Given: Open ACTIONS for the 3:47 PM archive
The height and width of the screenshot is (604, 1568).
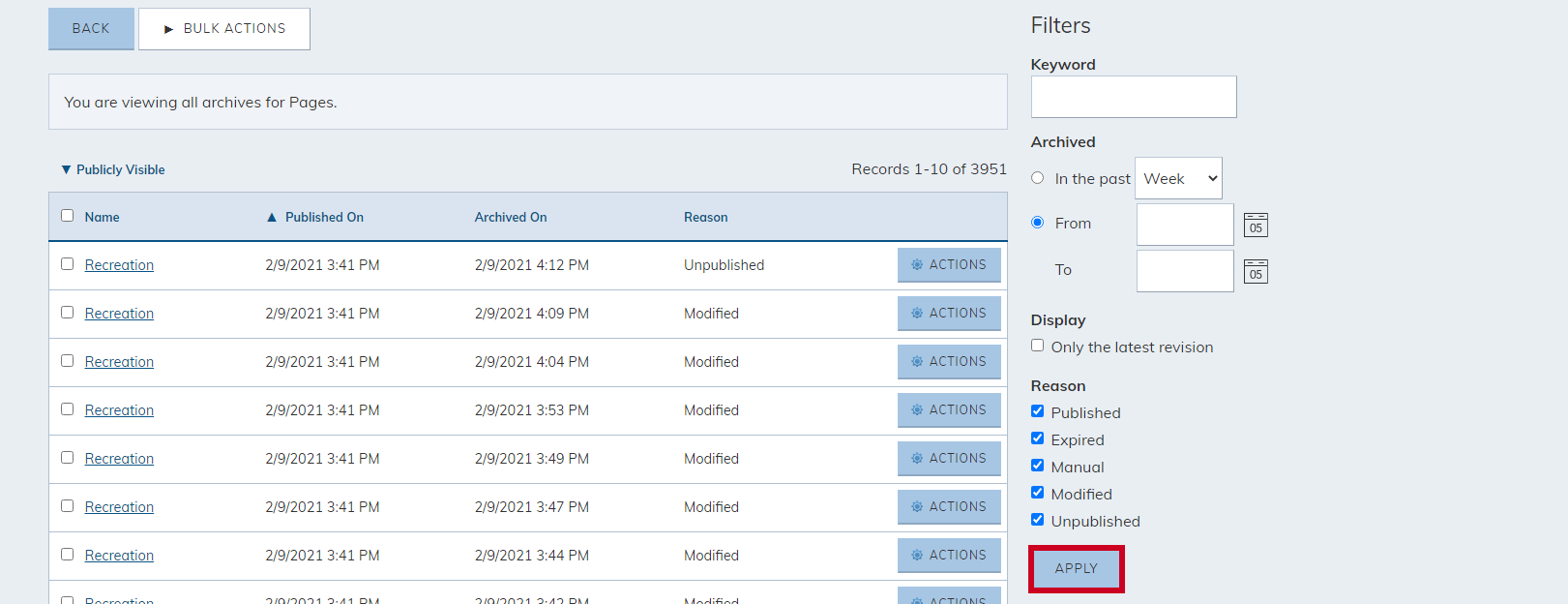Looking at the screenshot, I should point(949,507).
